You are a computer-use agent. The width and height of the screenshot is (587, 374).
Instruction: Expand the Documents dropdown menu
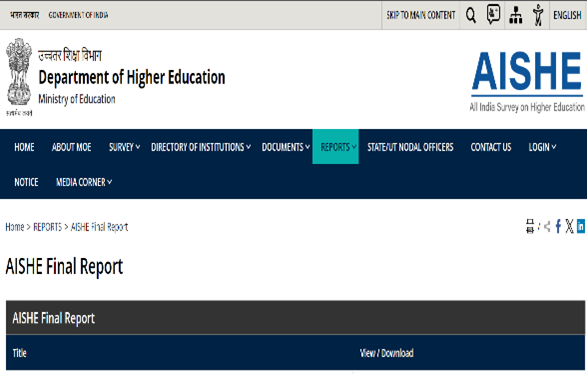coord(286,147)
